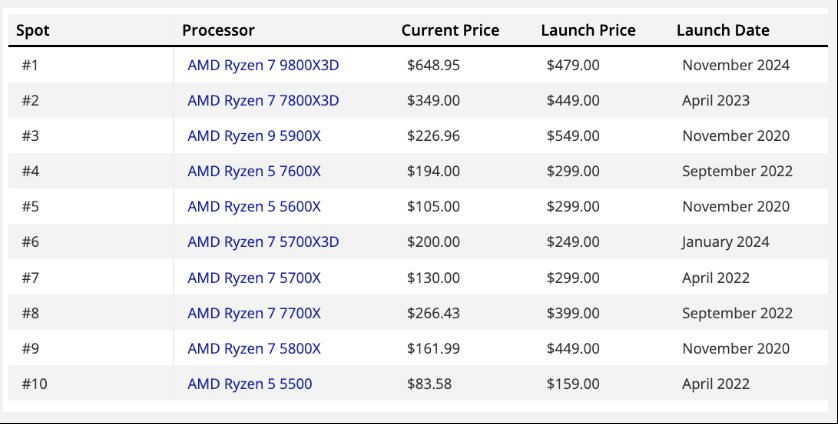Click the #1 spot cell

(29, 65)
